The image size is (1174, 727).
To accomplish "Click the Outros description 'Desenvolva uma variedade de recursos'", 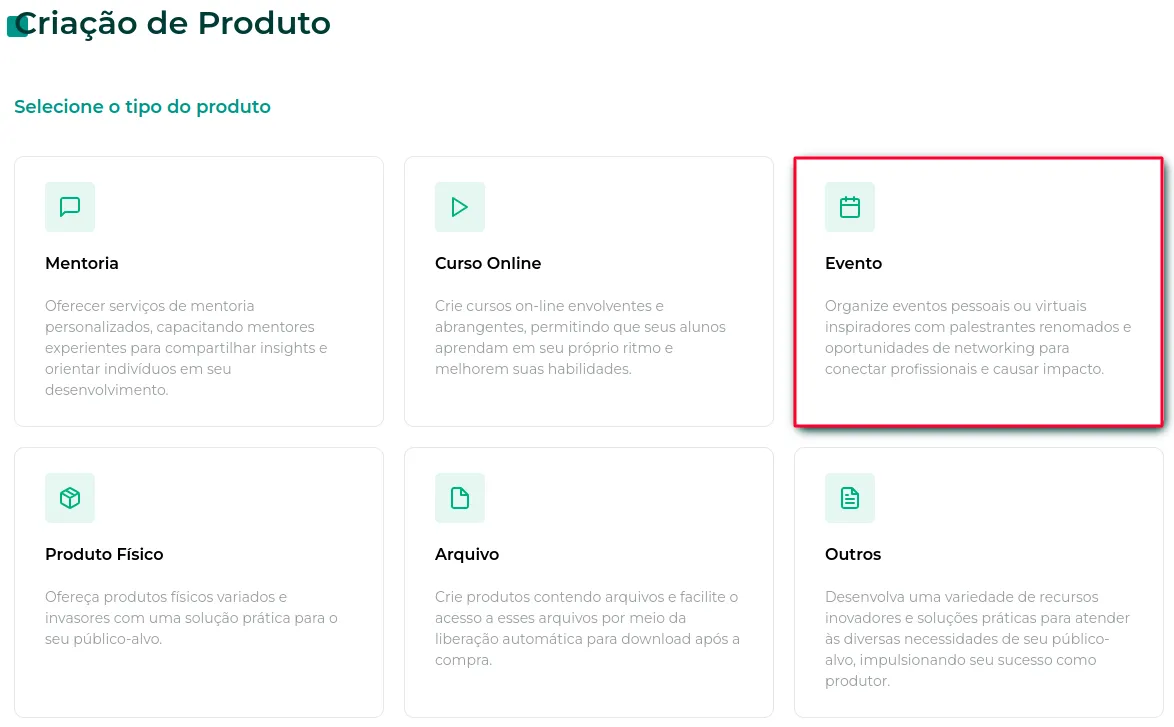I will tap(977, 639).
